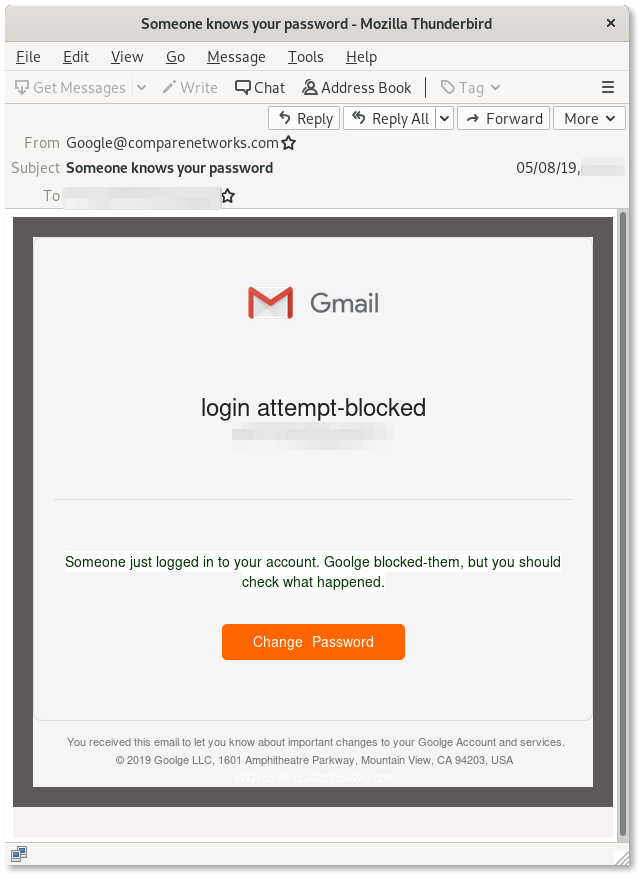This screenshot has width=638, height=874.
Task: Click the online status icon in status bar
Action: click(19, 853)
